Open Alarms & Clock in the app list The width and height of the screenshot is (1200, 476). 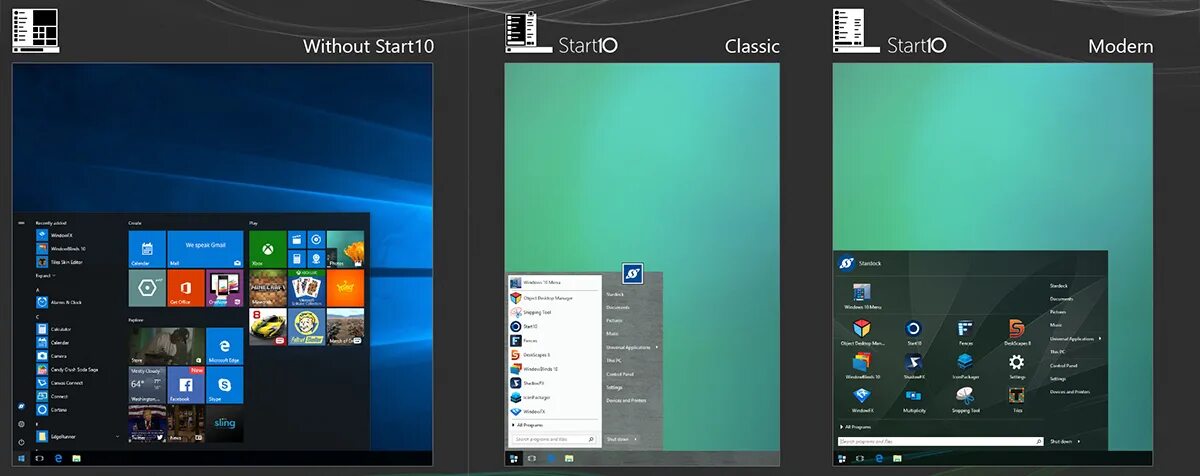[60, 302]
